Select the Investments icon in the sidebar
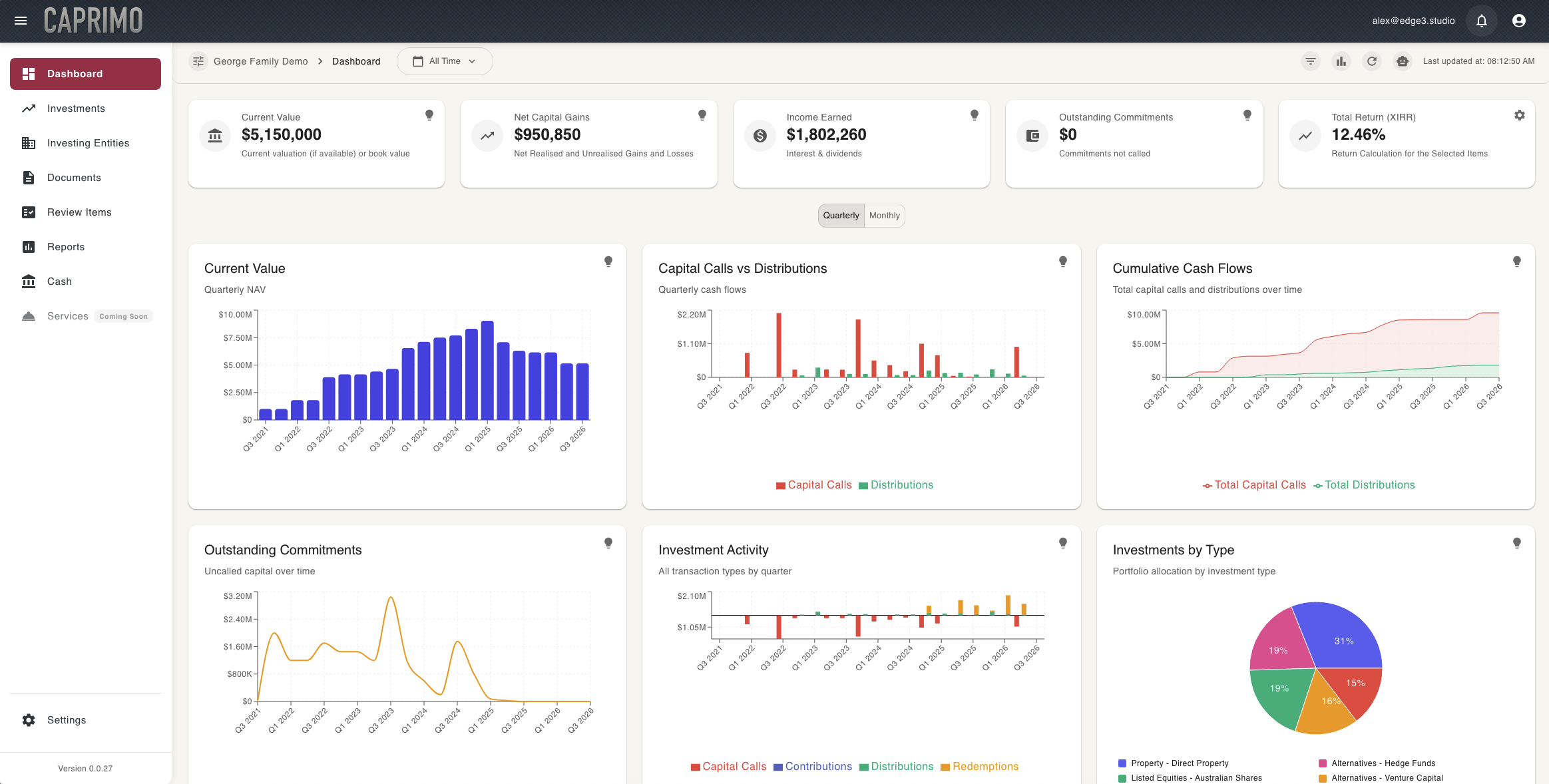 (29, 108)
